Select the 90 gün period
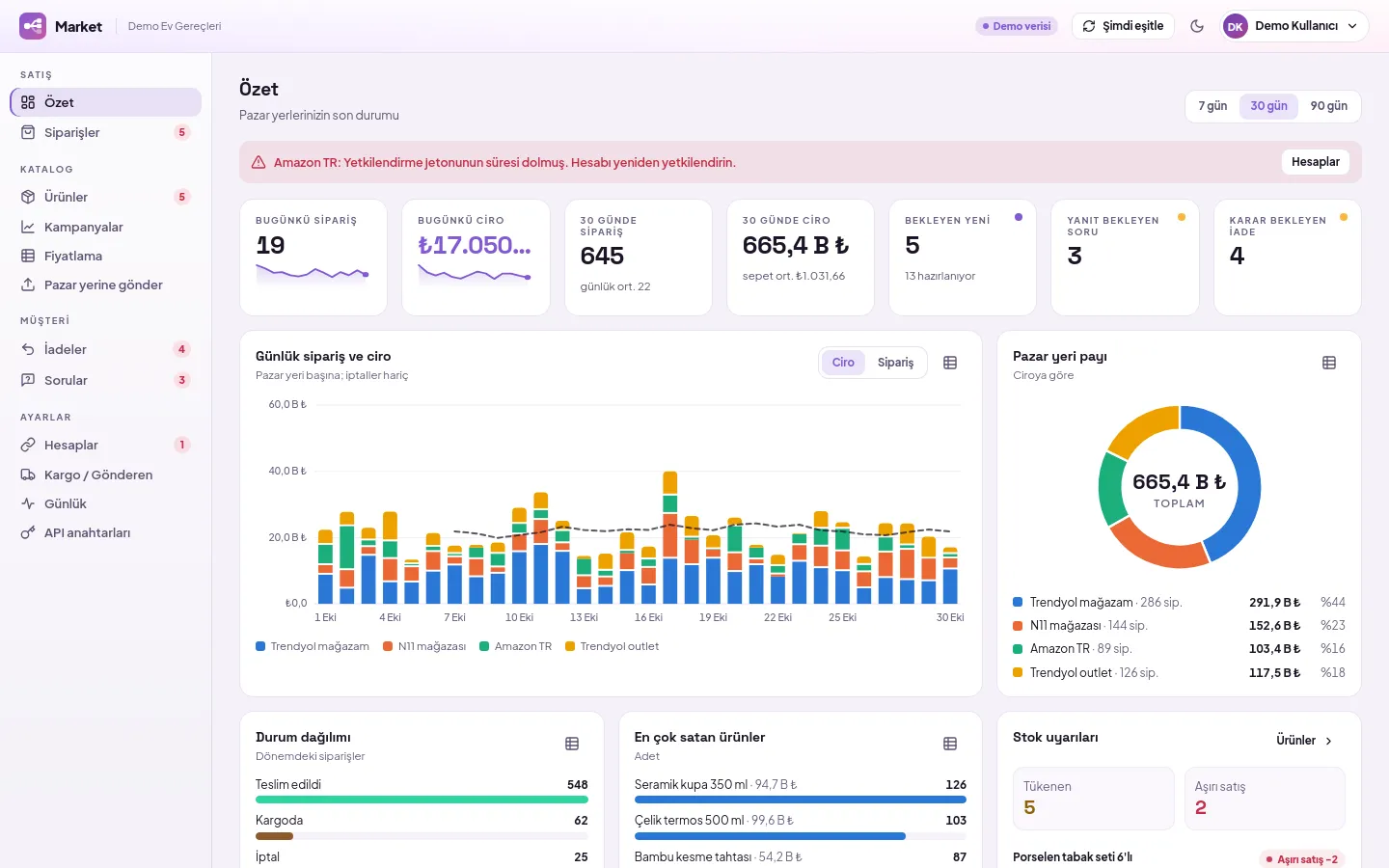1389x868 pixels. (x=1328, y=106)
